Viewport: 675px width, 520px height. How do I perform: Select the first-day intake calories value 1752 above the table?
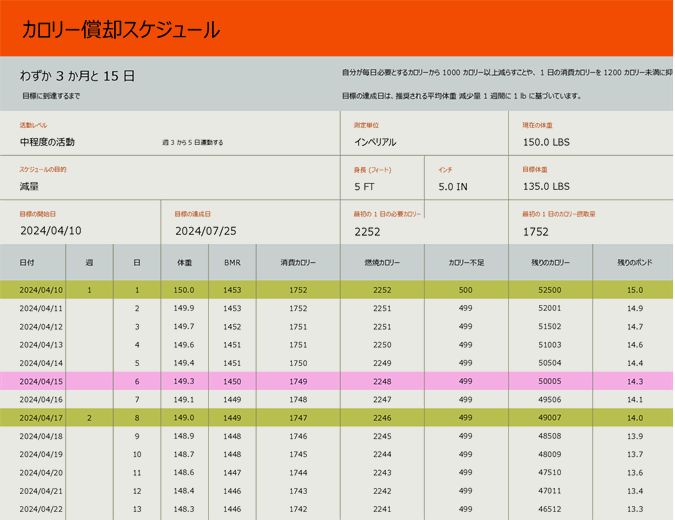[536, 231]
